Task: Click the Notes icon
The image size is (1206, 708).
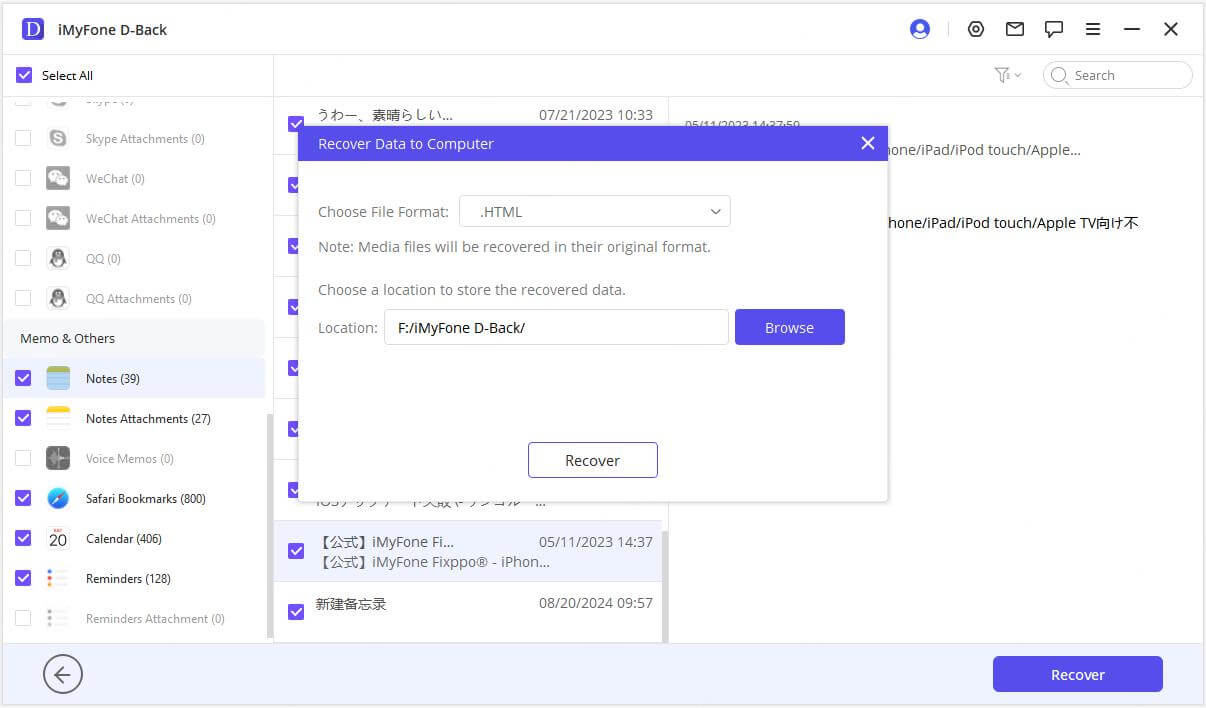Action: (x=58, y=378)
